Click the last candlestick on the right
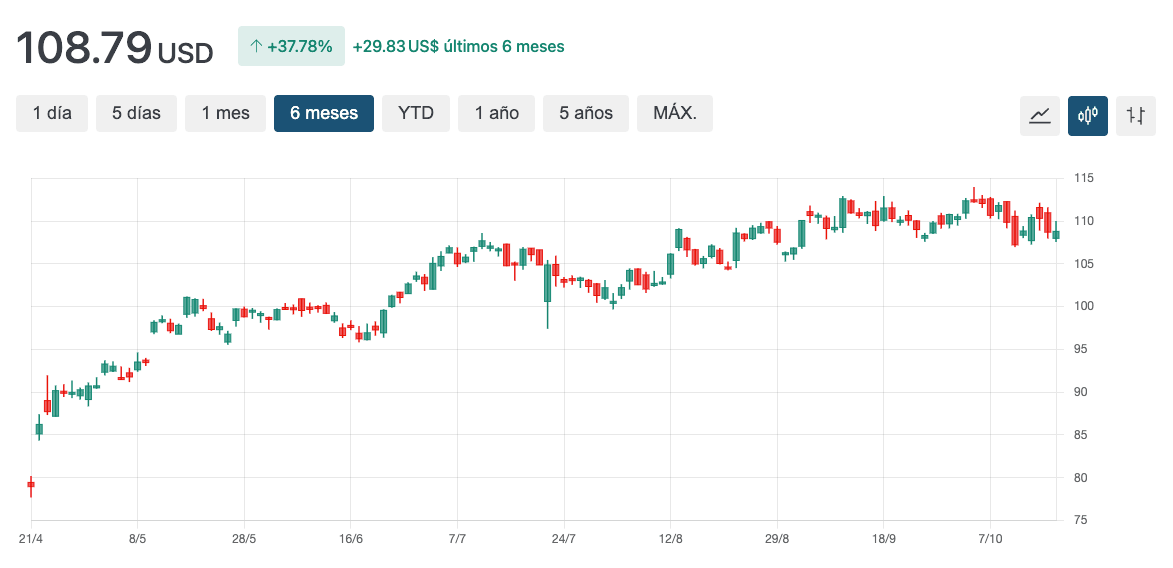 coord(1055,235)
